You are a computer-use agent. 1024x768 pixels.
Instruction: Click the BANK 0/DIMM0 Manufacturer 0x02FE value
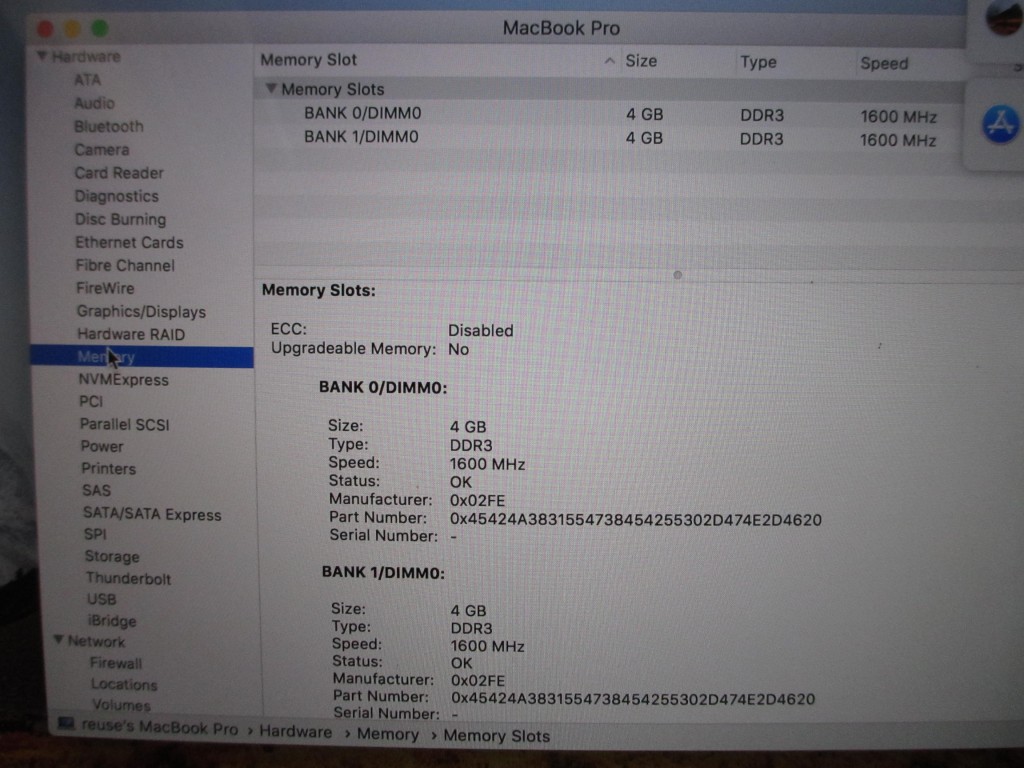coord(477,500)
